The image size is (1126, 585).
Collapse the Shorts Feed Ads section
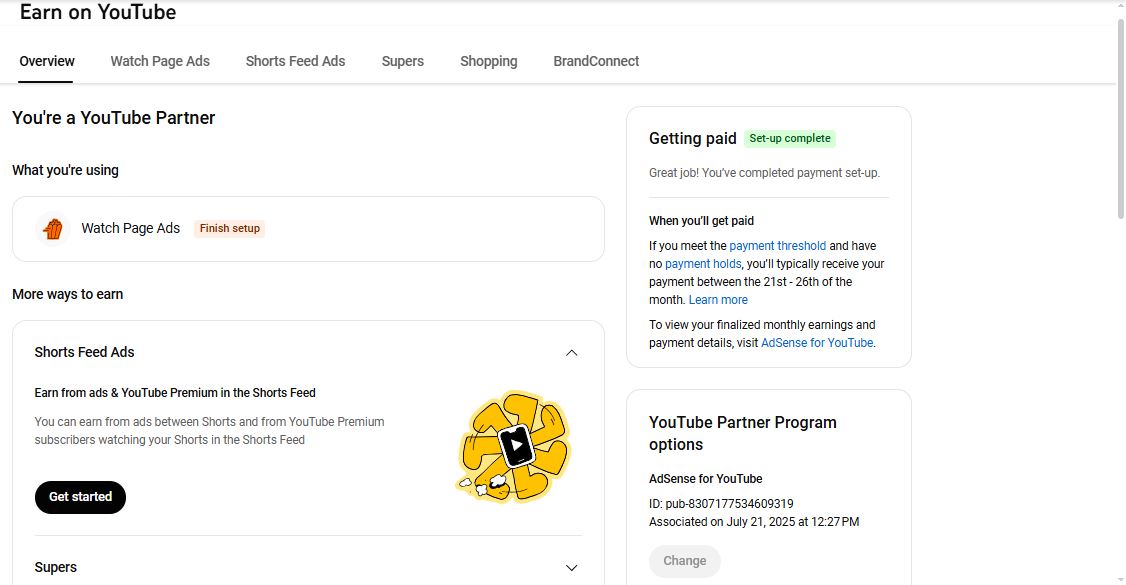(x=572, y=352)
